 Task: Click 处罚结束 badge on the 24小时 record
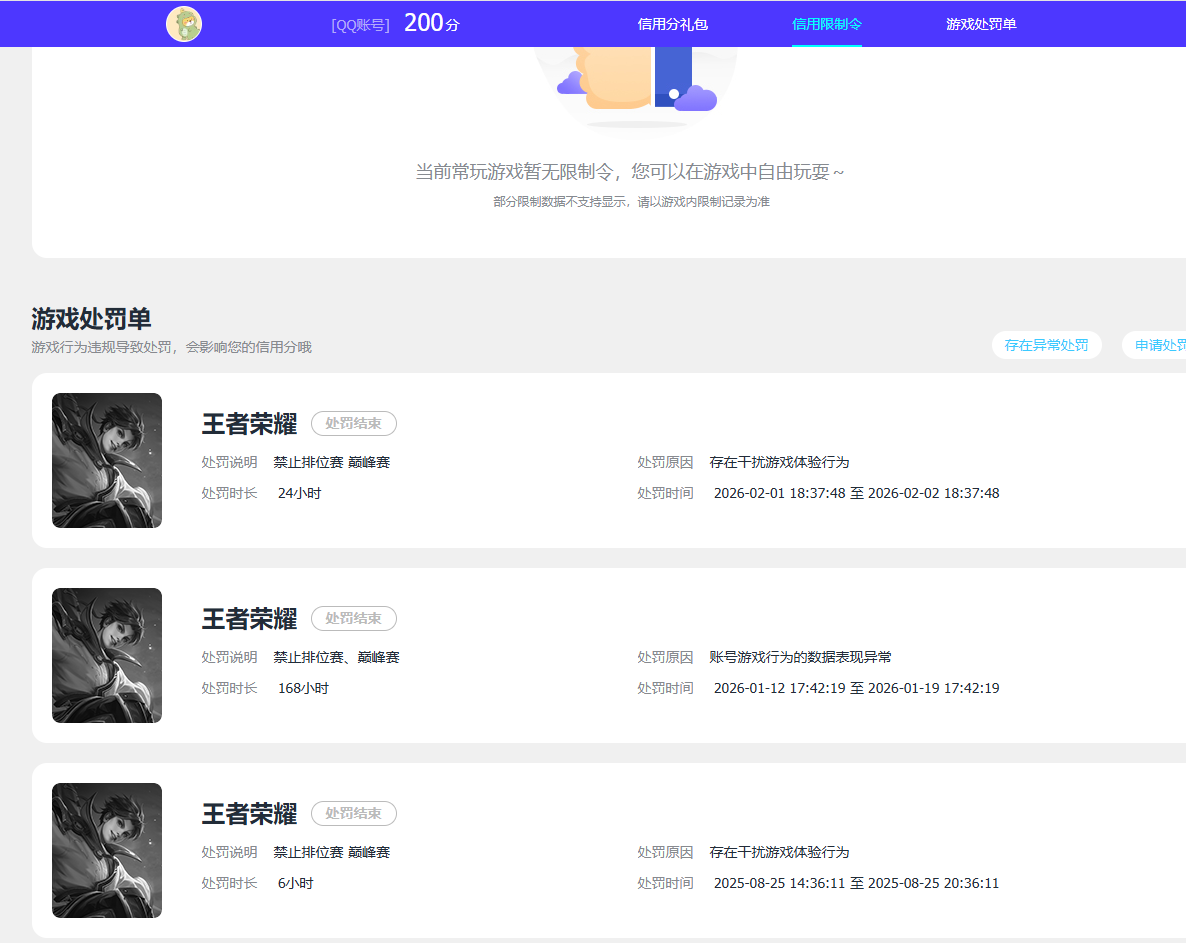pos(354,423)
